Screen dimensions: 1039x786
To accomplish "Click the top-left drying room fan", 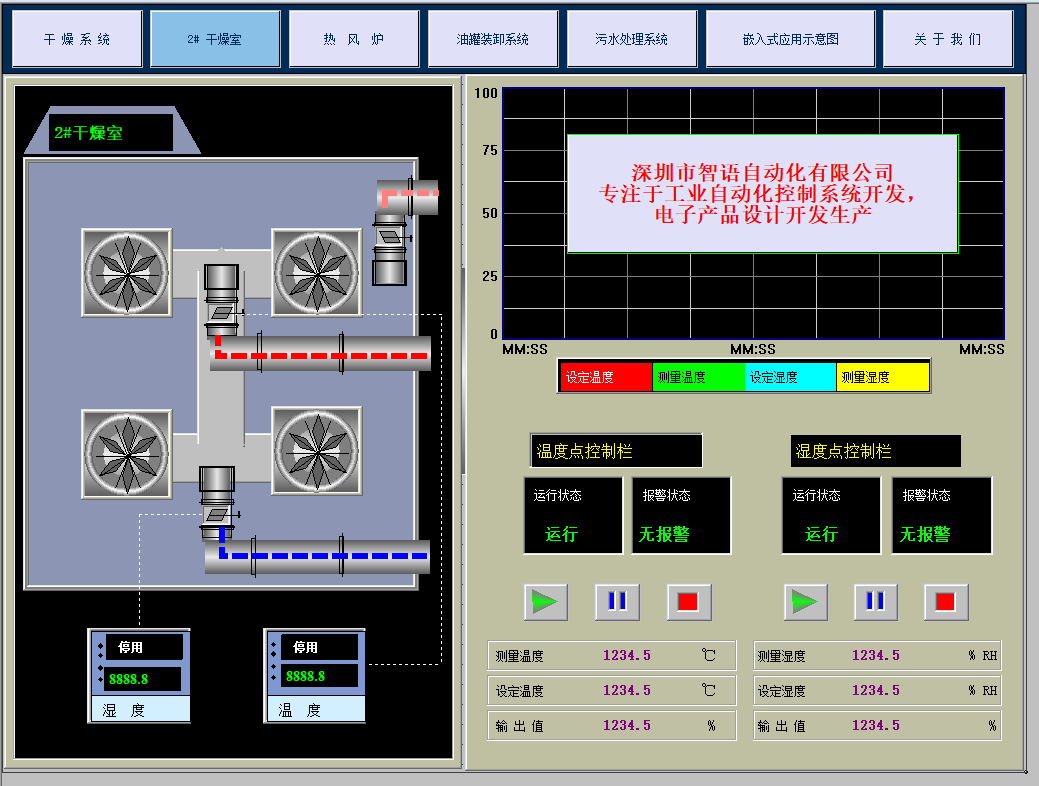I will (127, 272).
